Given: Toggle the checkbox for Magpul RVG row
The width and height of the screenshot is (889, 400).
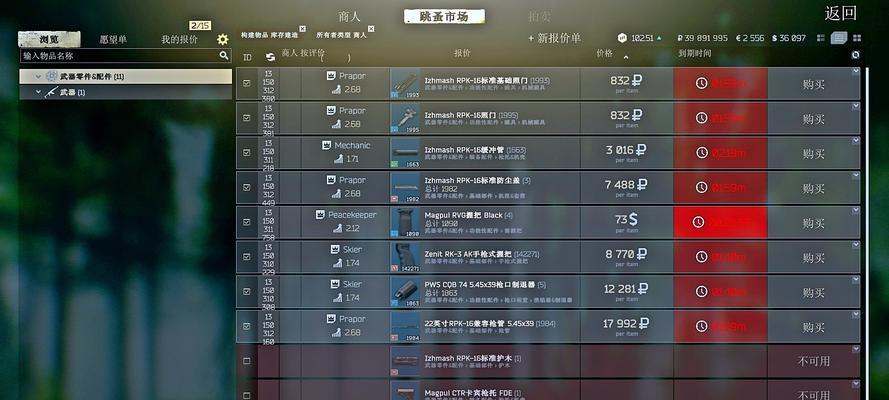Looking at the screenshot, I should [247, 222].
